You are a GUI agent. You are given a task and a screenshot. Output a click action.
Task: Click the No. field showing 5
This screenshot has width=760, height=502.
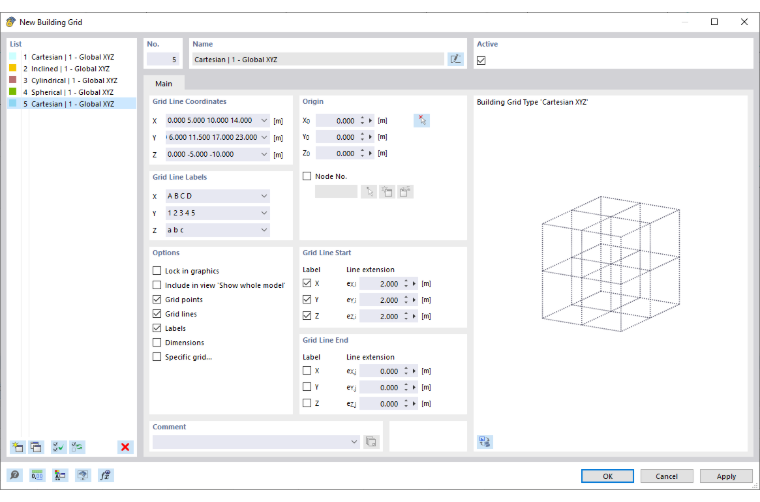(163, 59)
